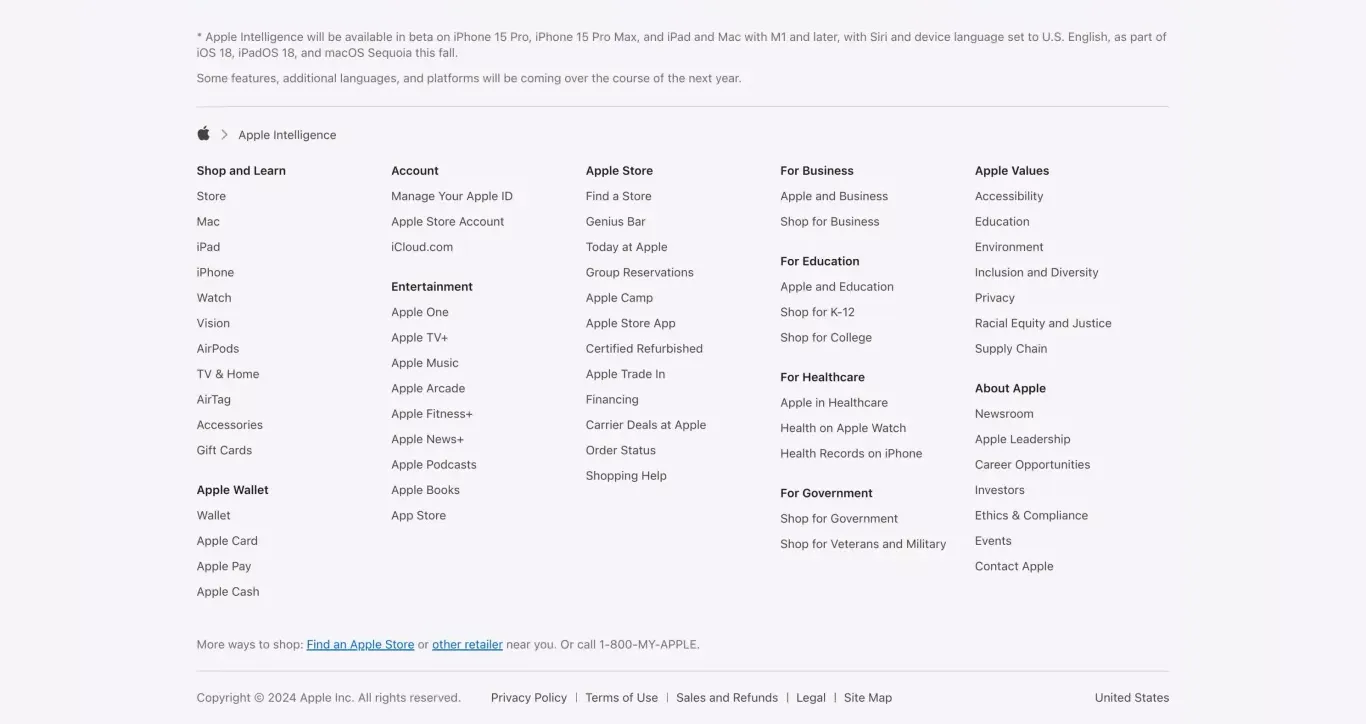Open Career Opportunities link
Viewport: 1366px width, 724px height.
(x=1033, y=465)
